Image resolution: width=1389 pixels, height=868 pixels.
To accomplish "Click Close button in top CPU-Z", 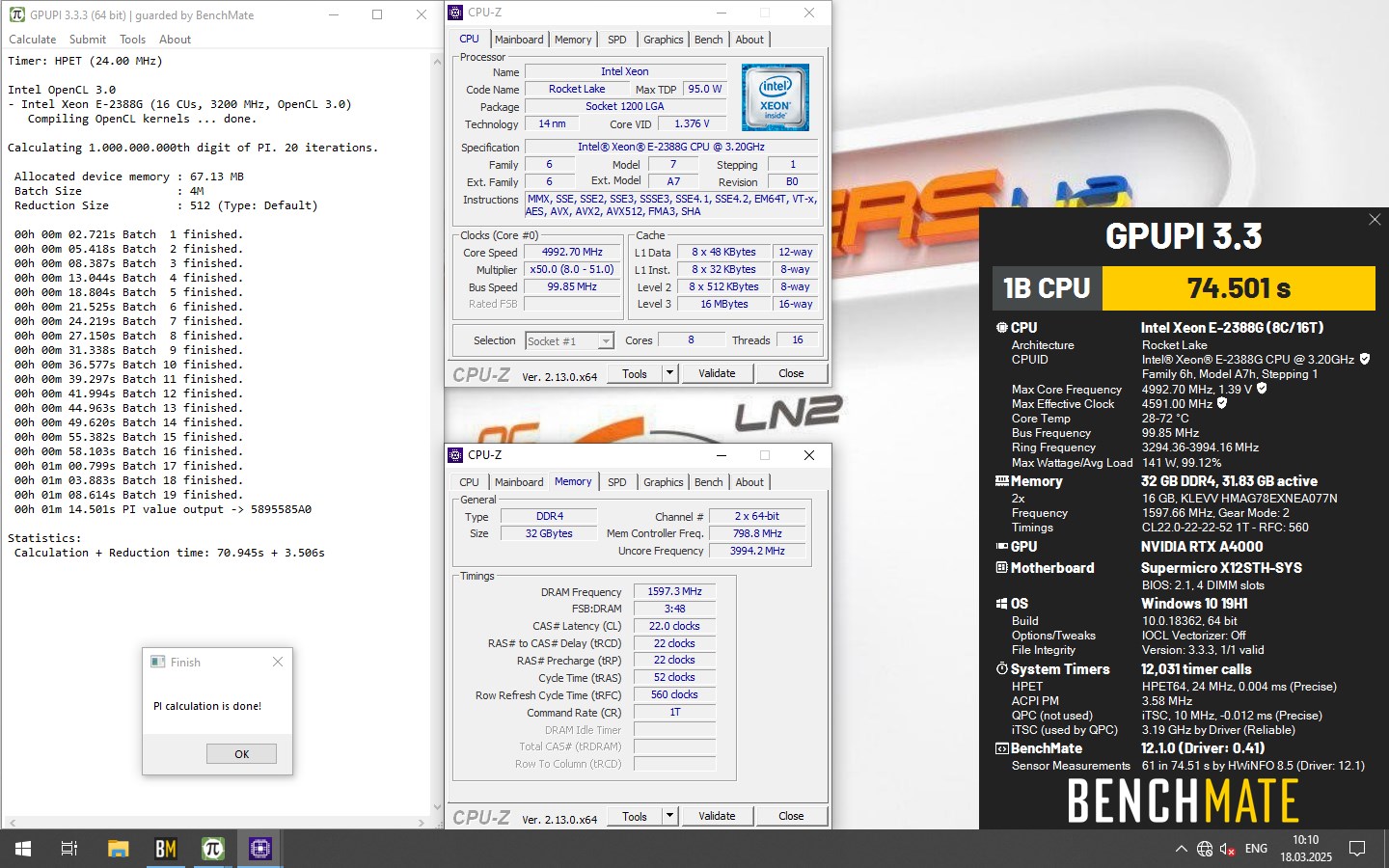I will point(791,373).
